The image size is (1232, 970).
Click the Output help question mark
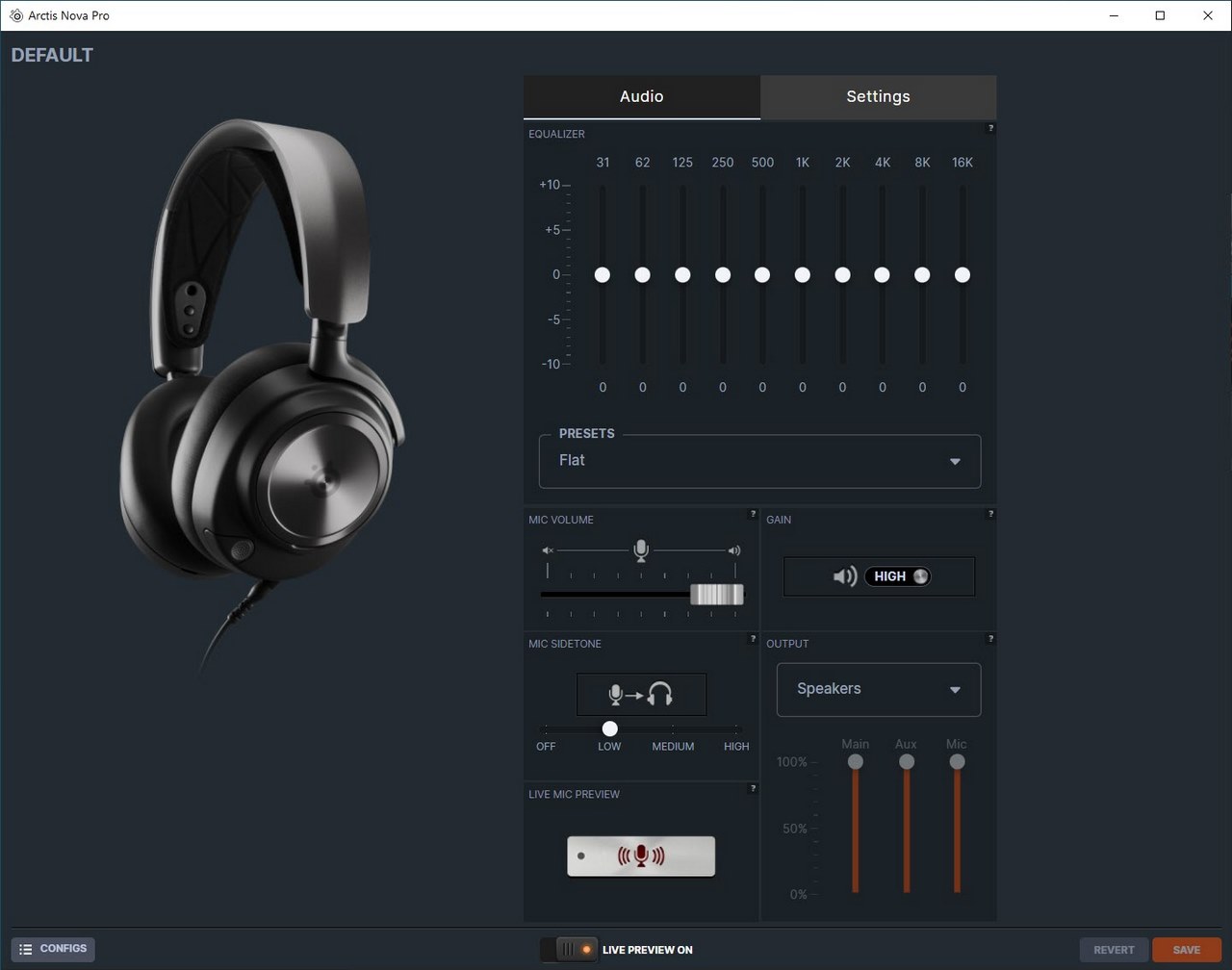(990, 638)
